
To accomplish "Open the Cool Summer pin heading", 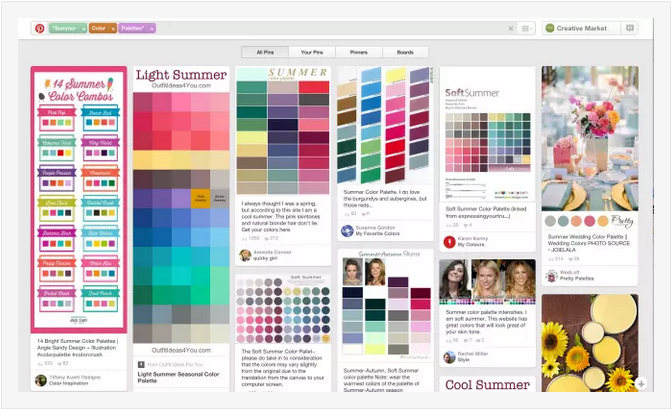I will click(x=487, y=385).
